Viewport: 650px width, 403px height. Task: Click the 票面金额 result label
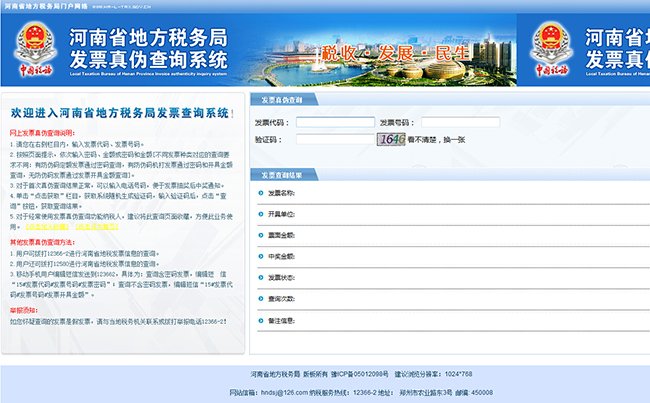(281, 235)
